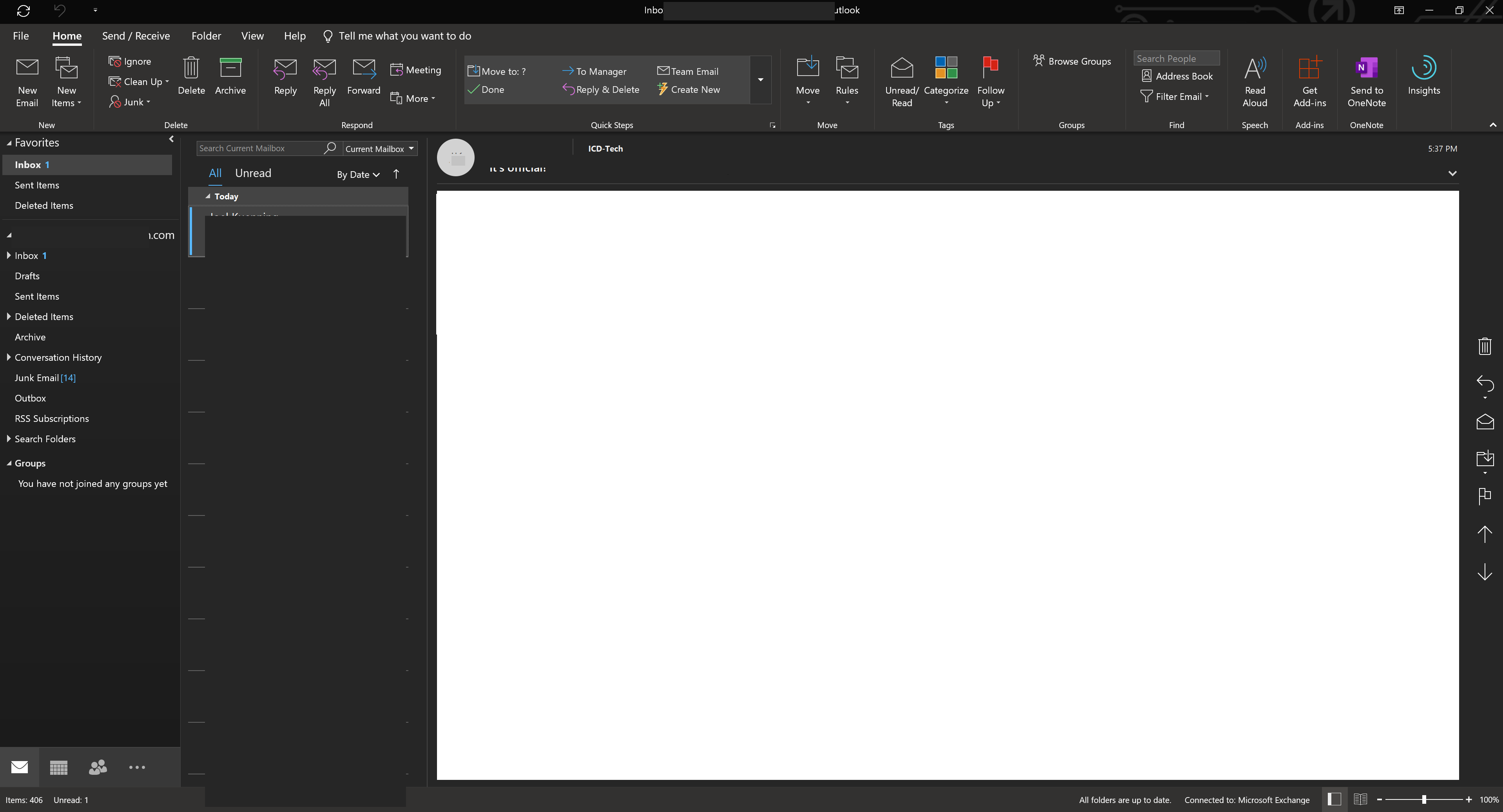Click the open-envelope mark-read icon beside the reading pane

click(1485, 422)
